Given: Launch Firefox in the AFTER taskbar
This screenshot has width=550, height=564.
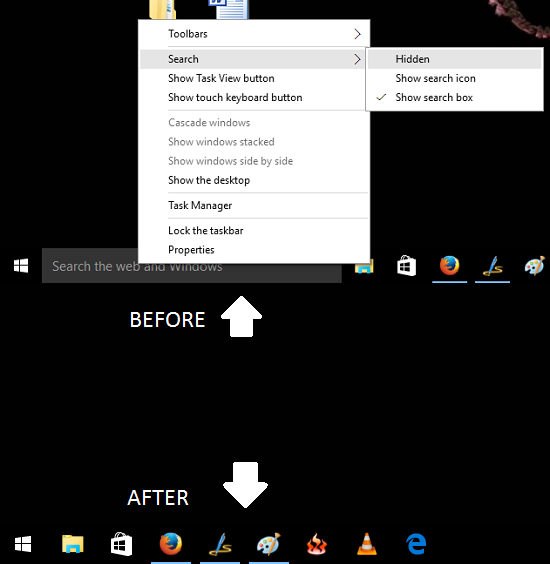Looking at the screenshot, I should pyautogui.click(x=171, y=543).
